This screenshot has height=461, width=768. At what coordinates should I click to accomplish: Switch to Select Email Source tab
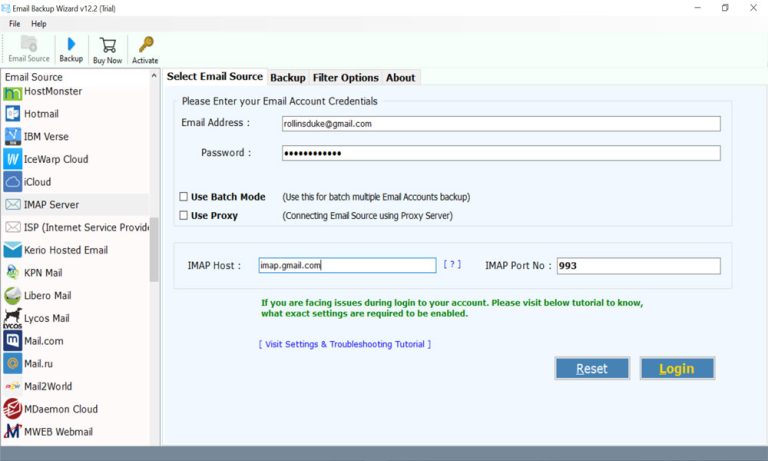215,76
